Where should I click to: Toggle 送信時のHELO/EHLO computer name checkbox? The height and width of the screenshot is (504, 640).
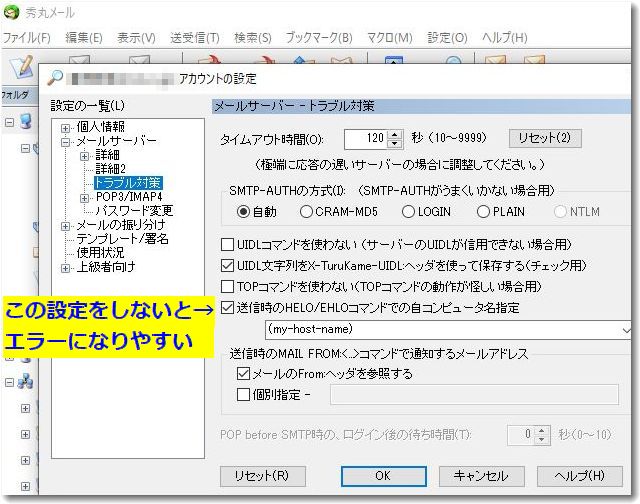pyautogui.click(x=227, y=307)
